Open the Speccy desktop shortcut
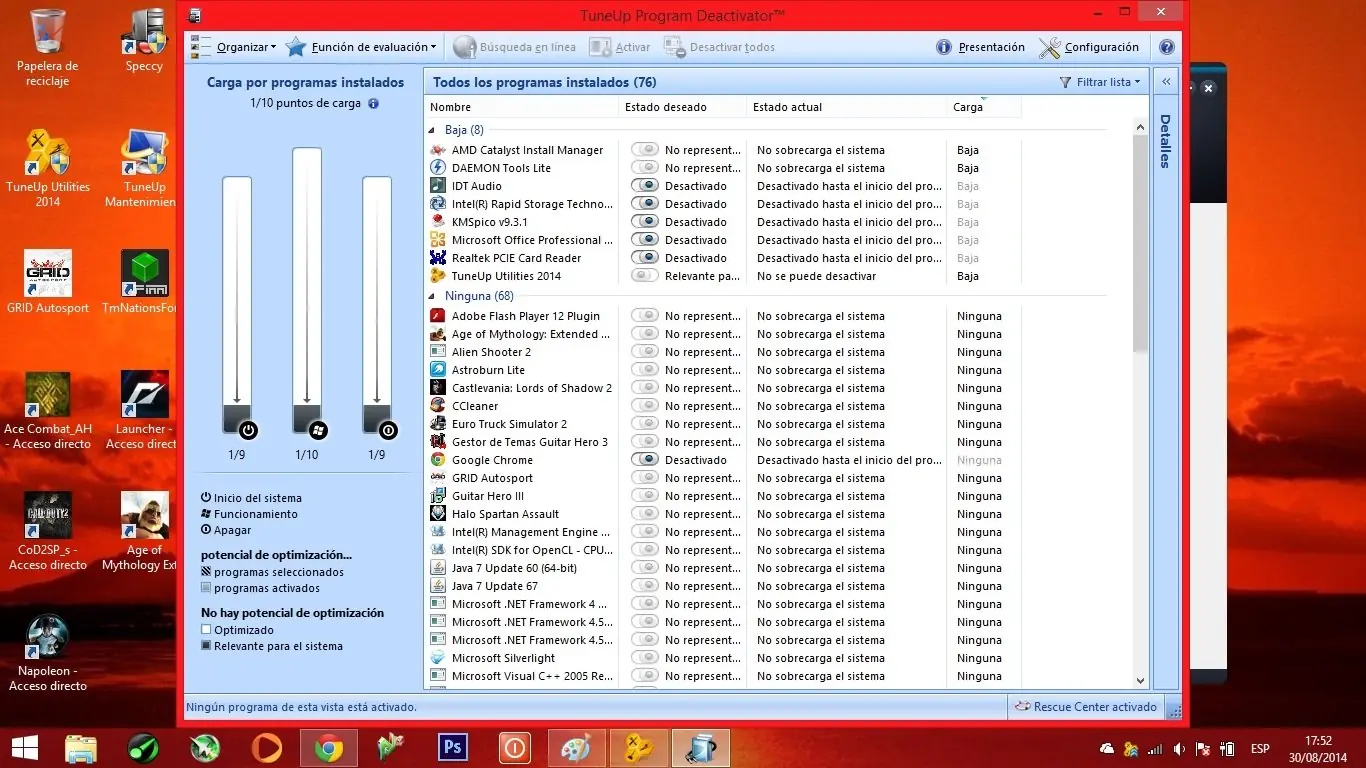This screenshot has height=768, width=1366. [x=144, y=40]
